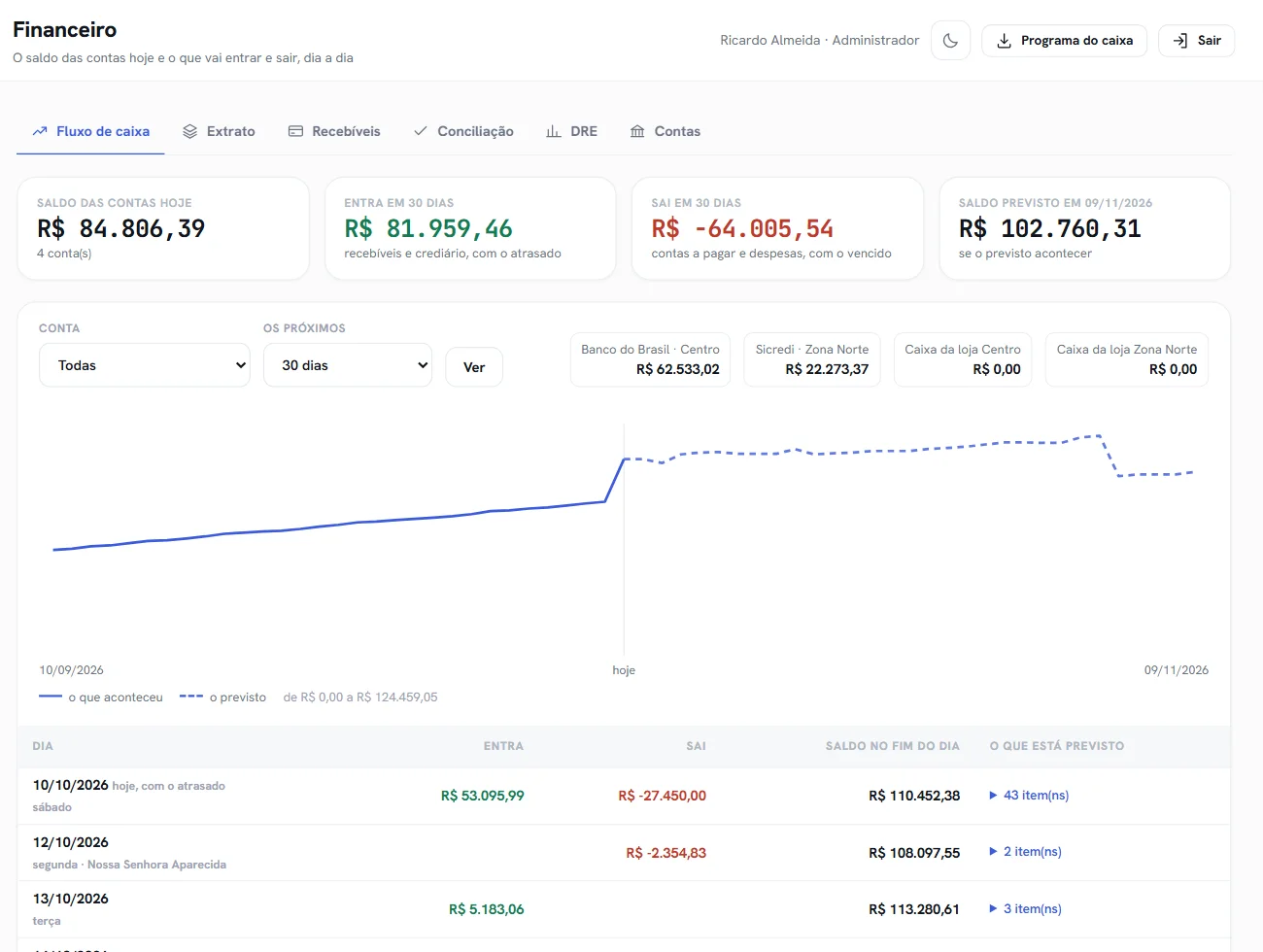Image resolution: width=1263 pixels, height=952 pixels.
Task: Click the user name Ricardo Almeida · Administrador
Action: (820, 41)
